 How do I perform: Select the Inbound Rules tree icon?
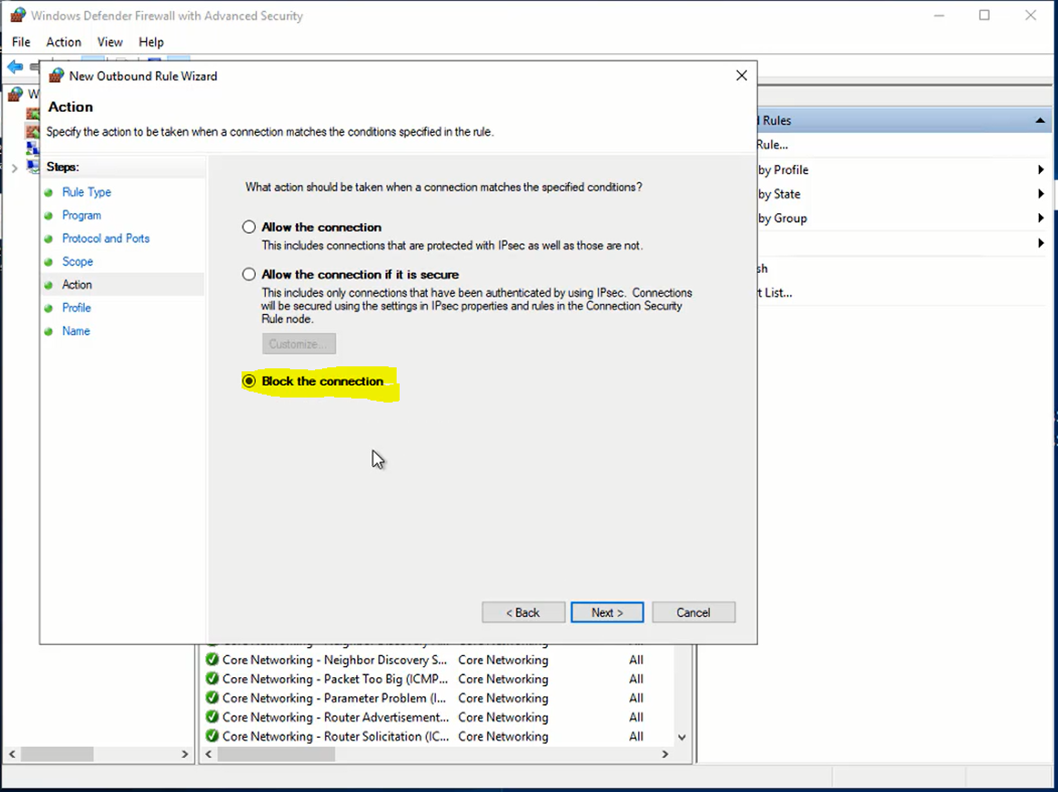pos(32,113)
